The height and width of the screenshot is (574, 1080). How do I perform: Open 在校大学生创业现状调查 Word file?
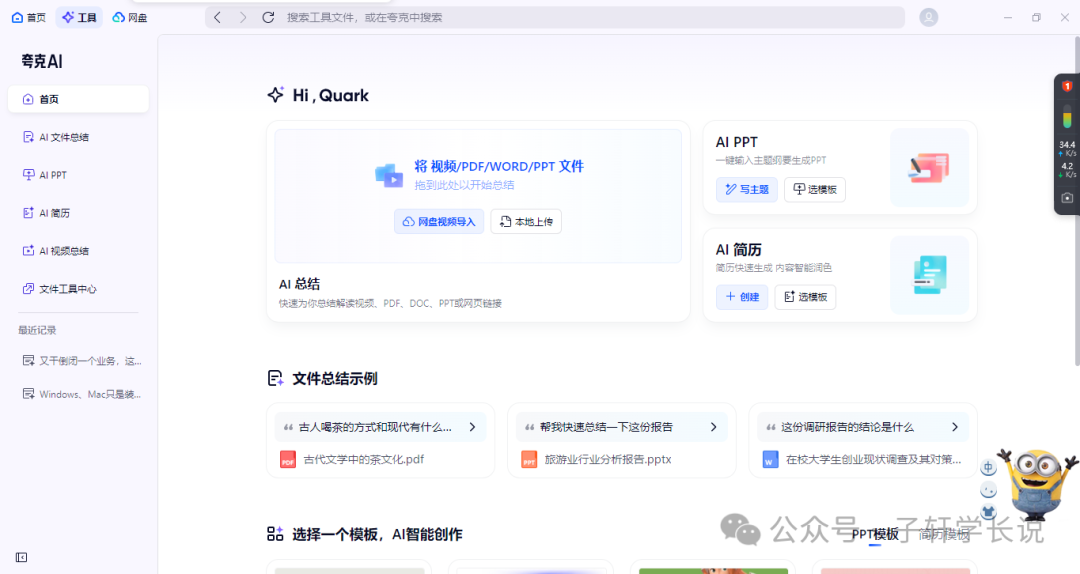873,460
